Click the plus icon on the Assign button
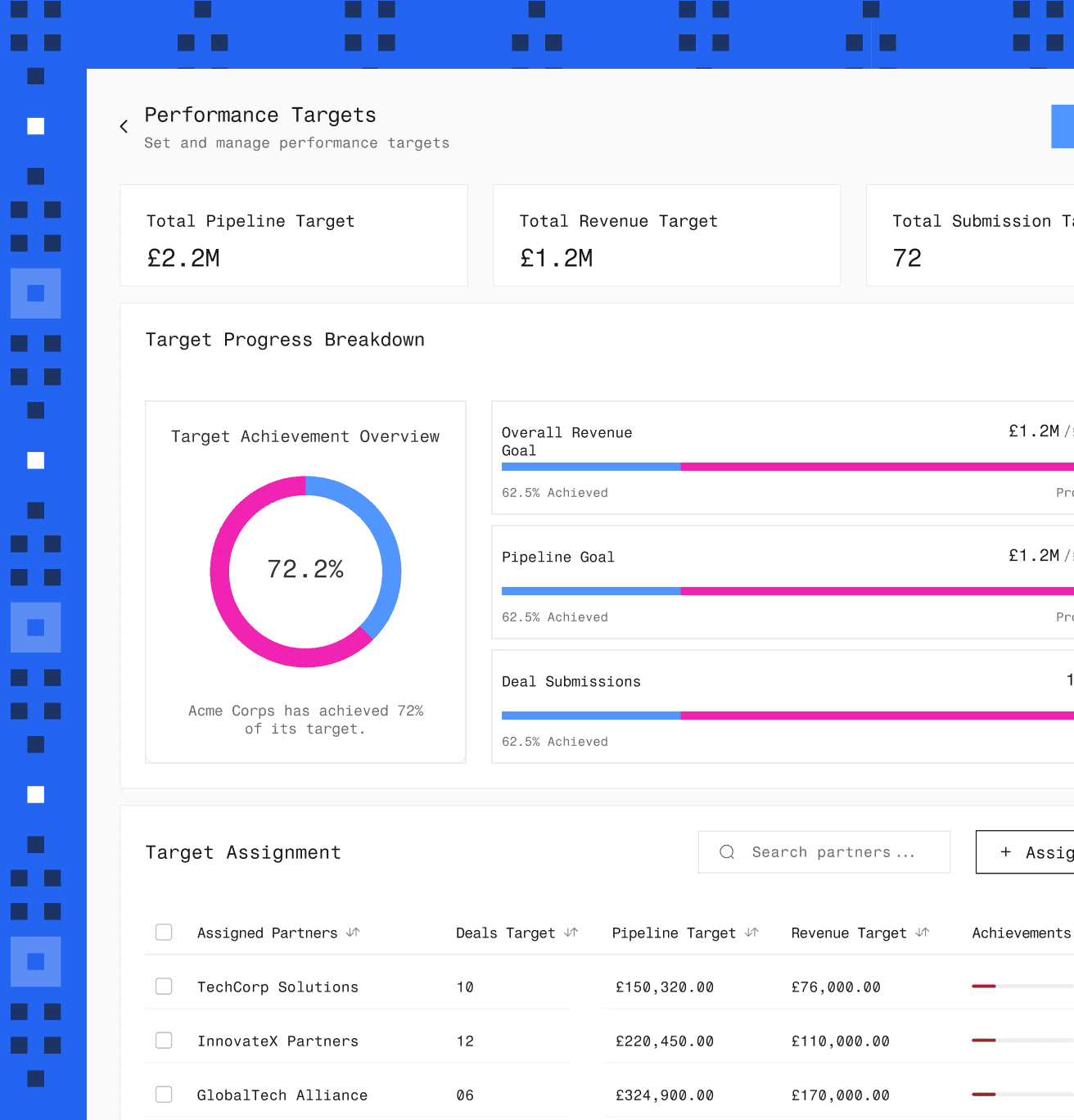Image resolution: width=1074 pixels, height=1120 pixels. click(1006, 852)
